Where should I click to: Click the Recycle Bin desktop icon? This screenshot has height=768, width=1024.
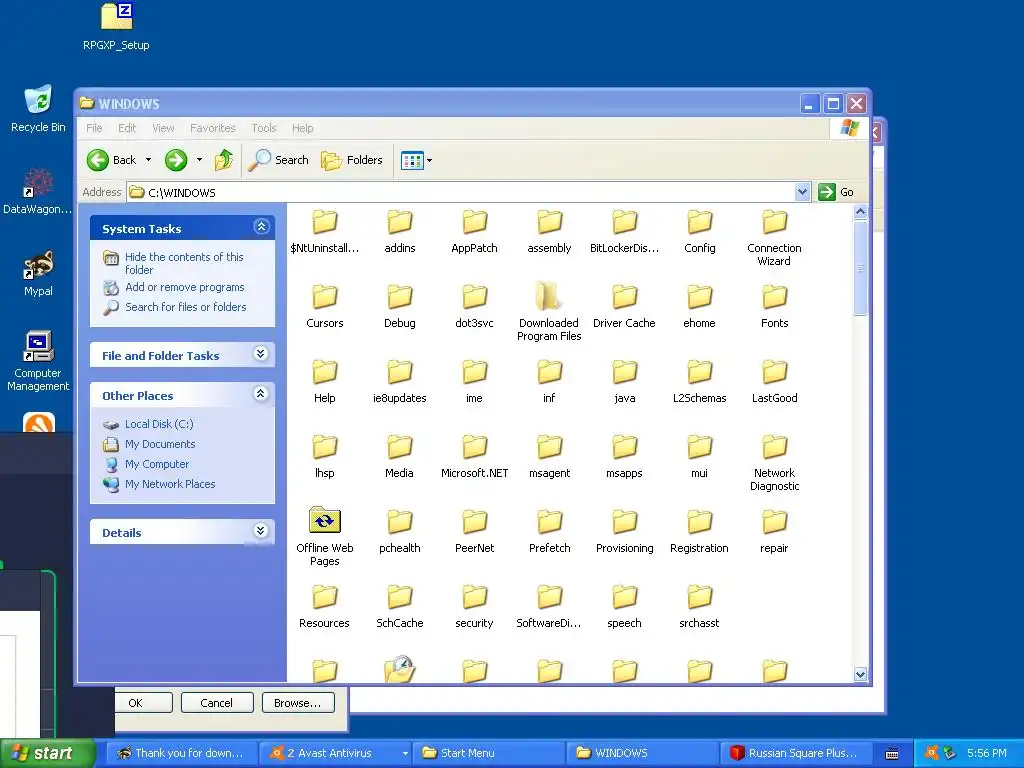tap(39, 109)
